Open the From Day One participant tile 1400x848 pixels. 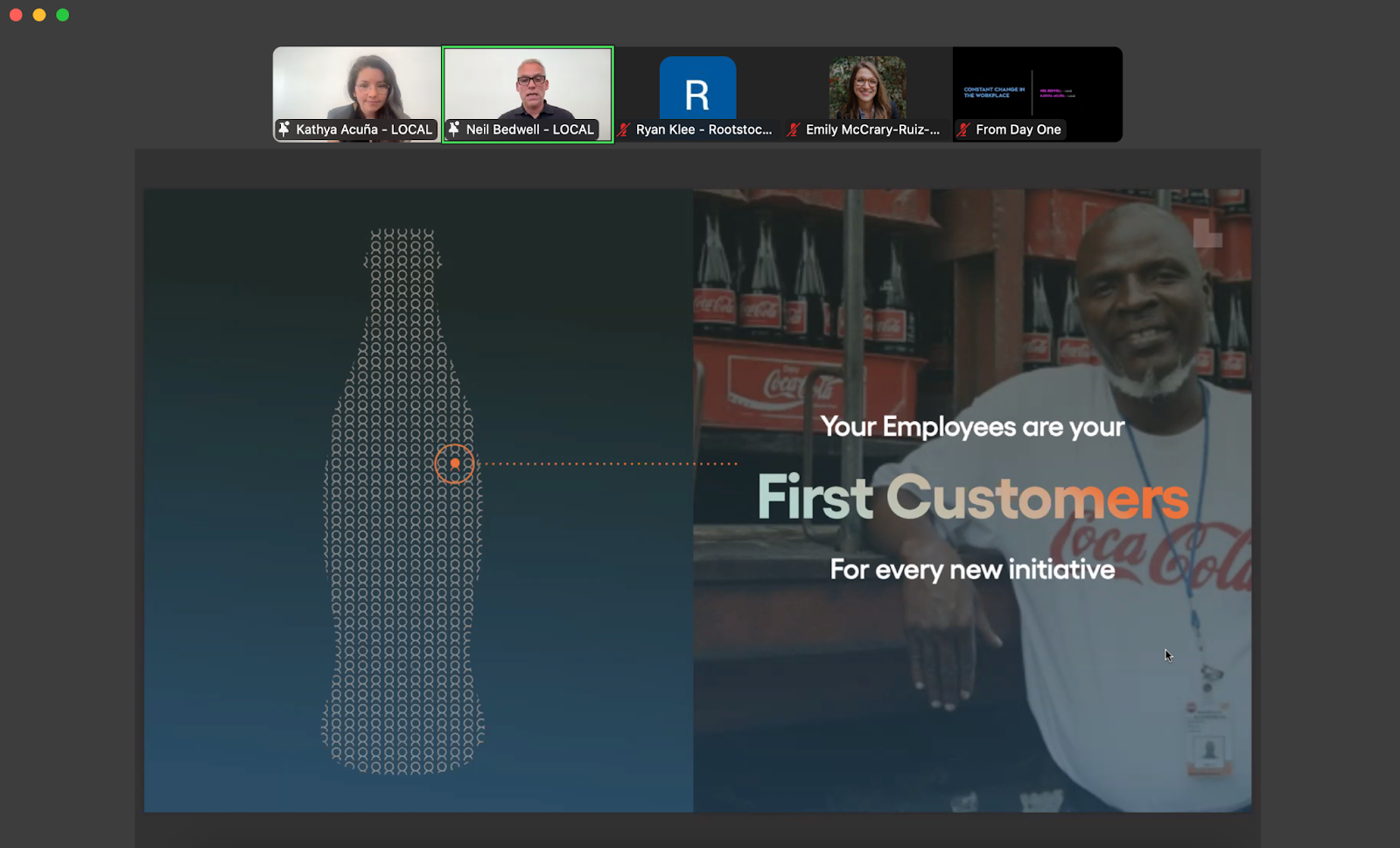[1037, 94]
